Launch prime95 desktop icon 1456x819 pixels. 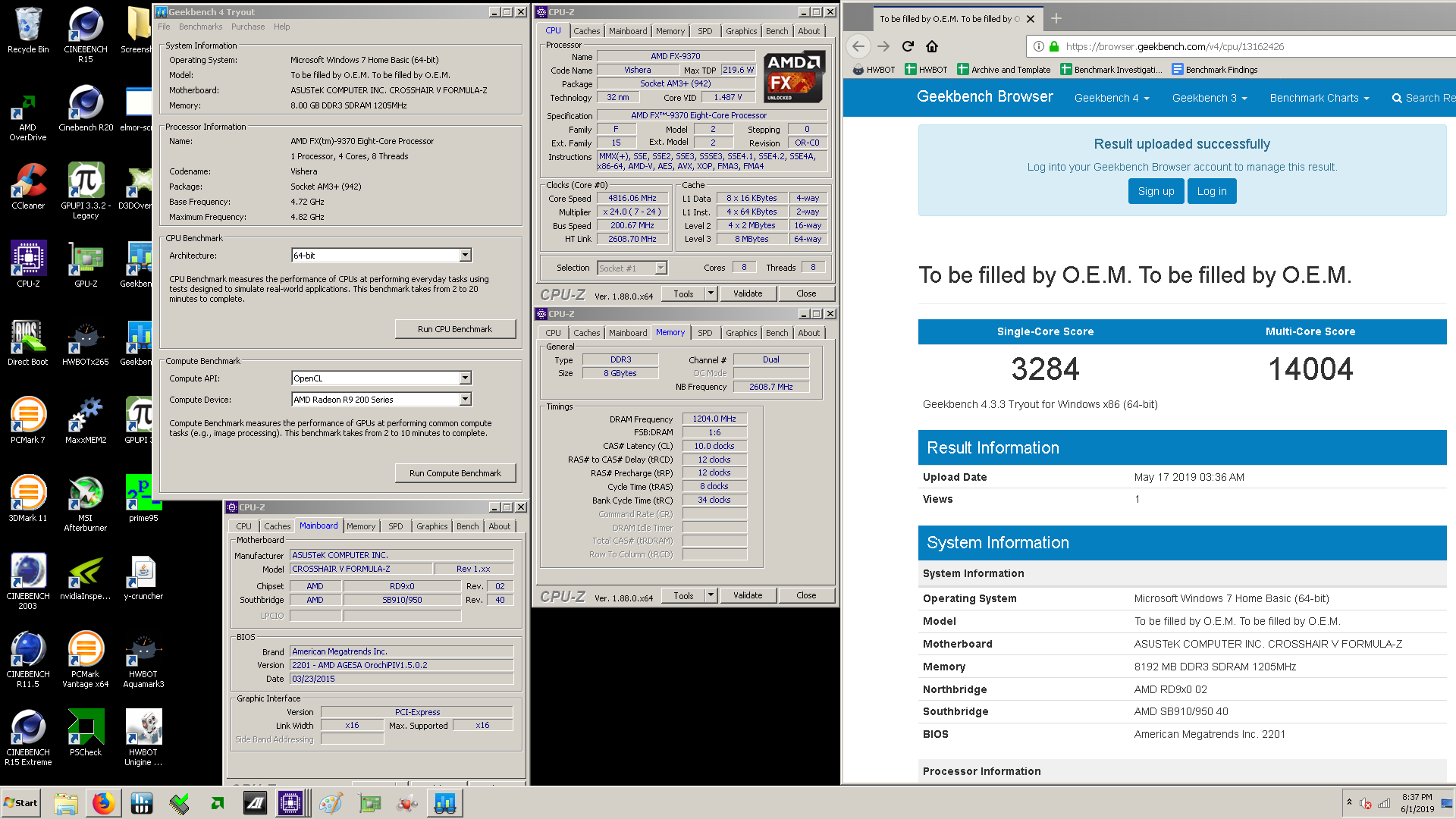(x=143, y=498)
